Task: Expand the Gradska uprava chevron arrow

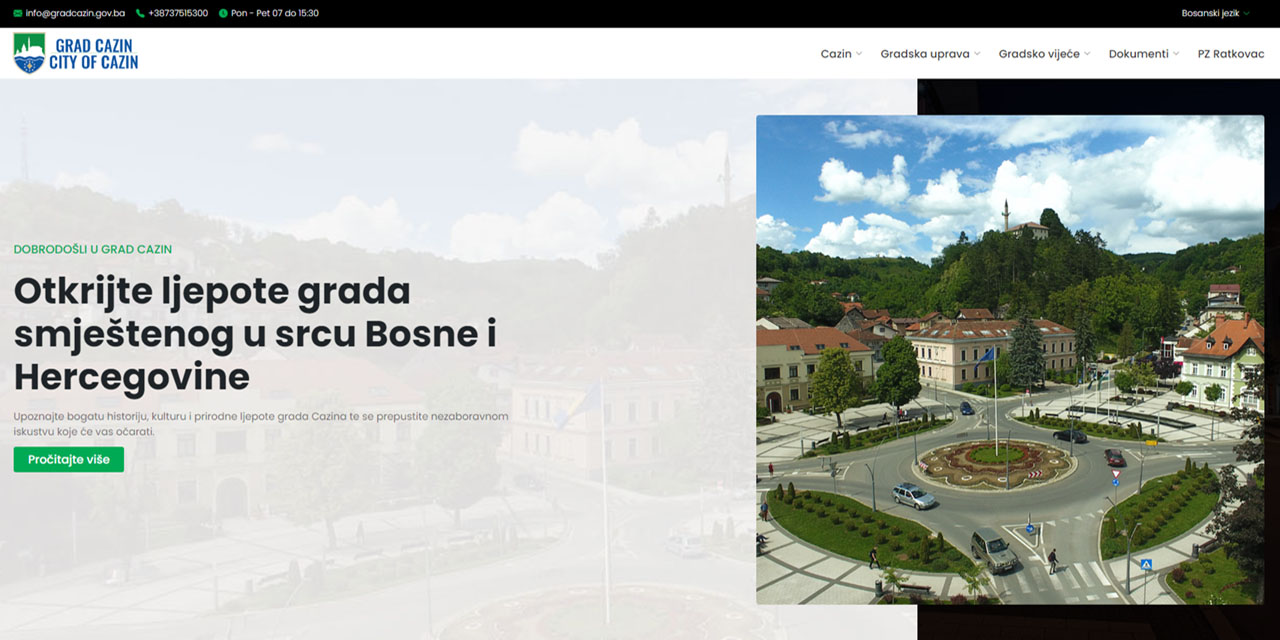Action: tap(977, 54)
